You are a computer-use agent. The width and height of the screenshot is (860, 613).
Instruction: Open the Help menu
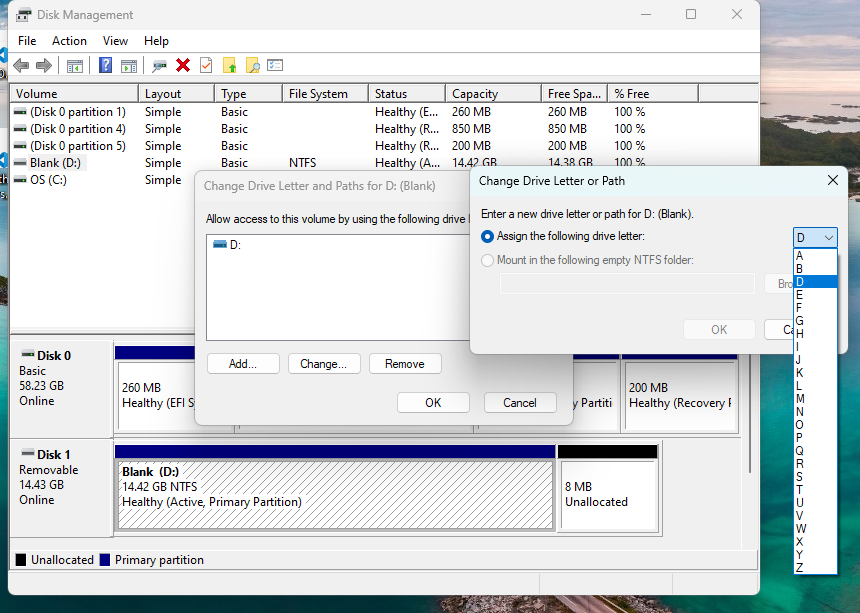coord(156,41)
